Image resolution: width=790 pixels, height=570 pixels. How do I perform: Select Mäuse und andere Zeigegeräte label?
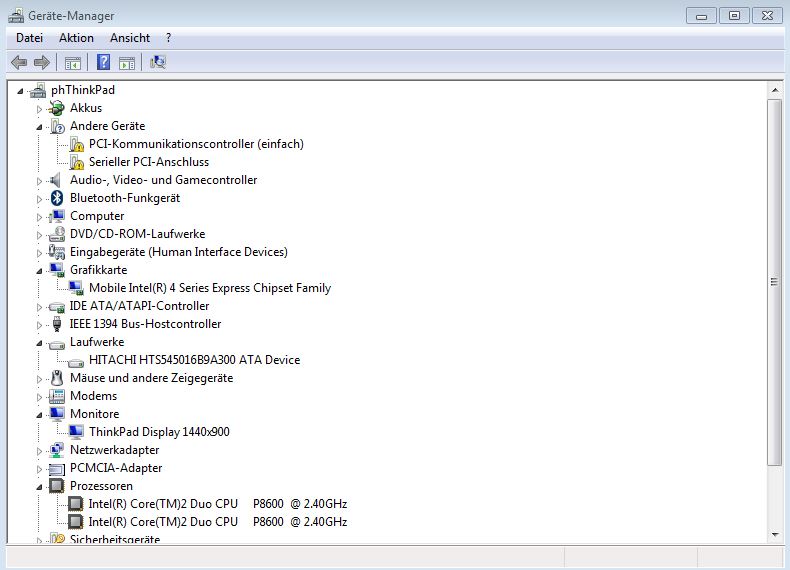151,378
